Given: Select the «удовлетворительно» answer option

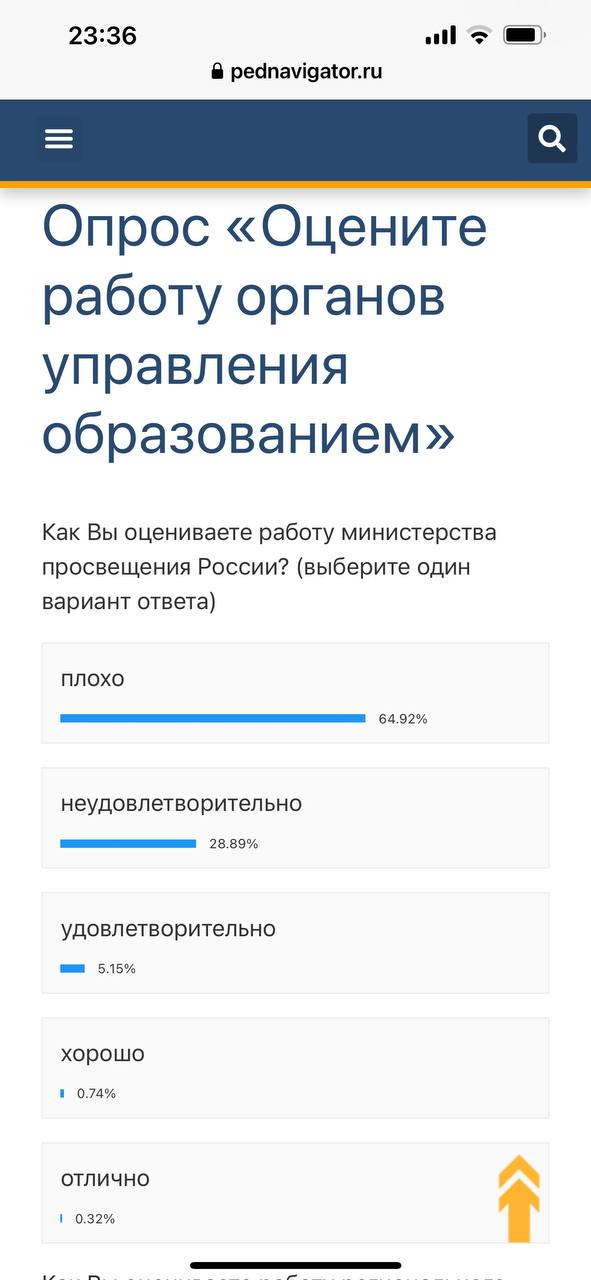Looking at the screenshot, I should coord(295,943).
